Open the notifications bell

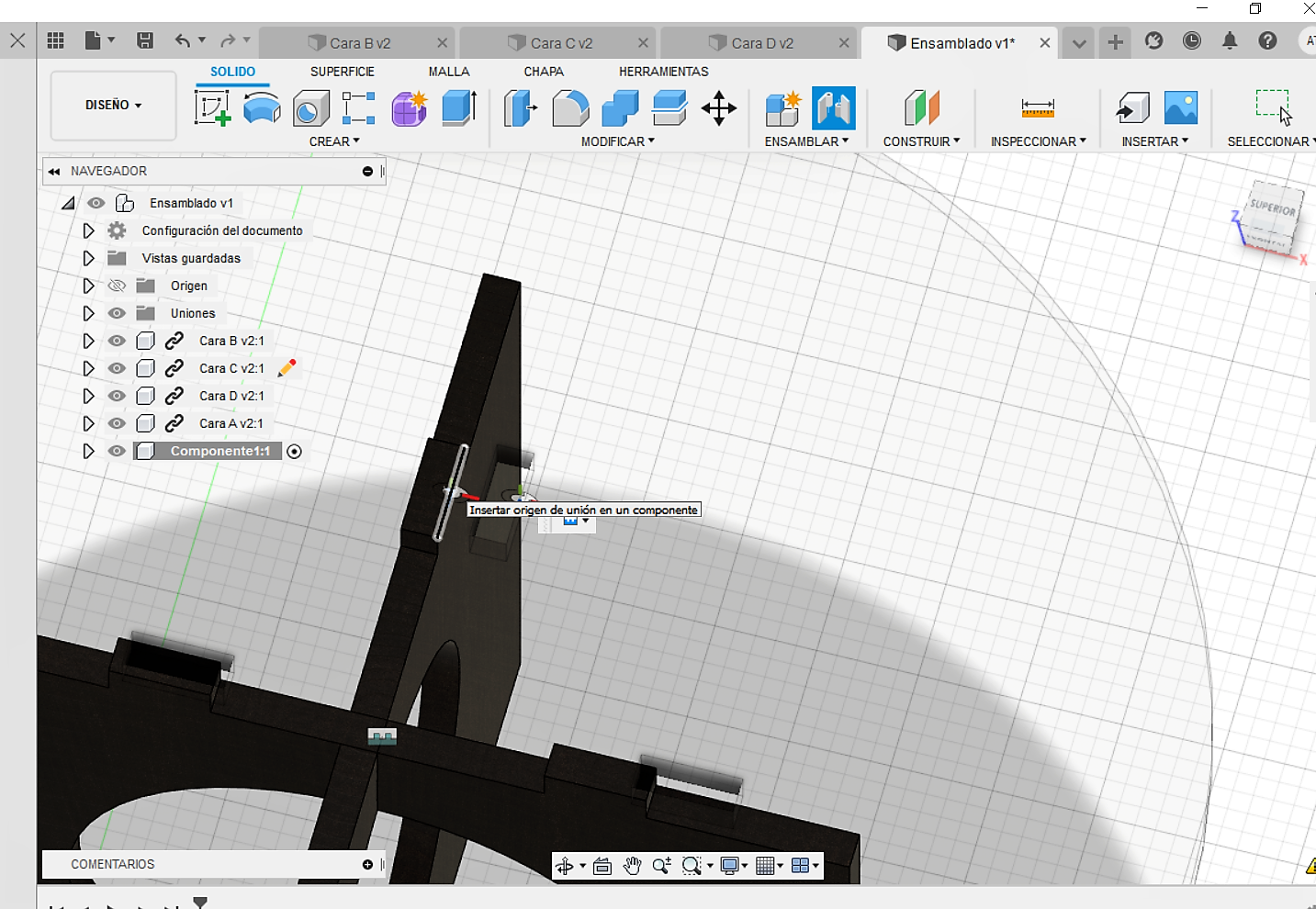coord(1230,40)
